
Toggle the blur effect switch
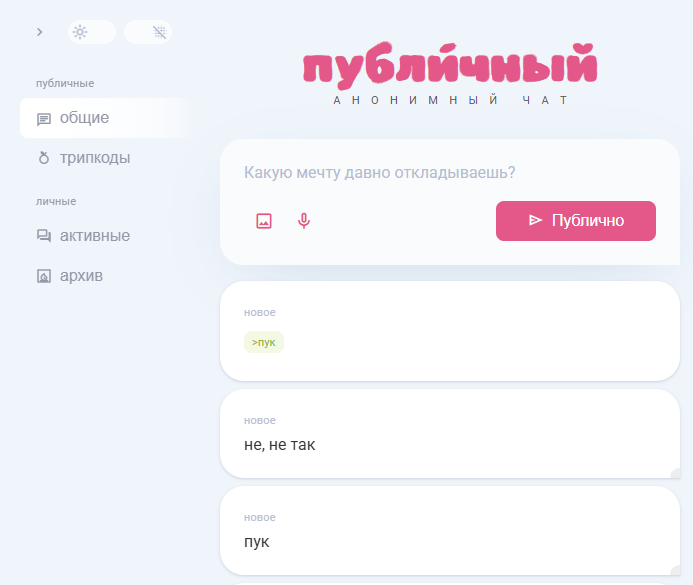point(148,32)
